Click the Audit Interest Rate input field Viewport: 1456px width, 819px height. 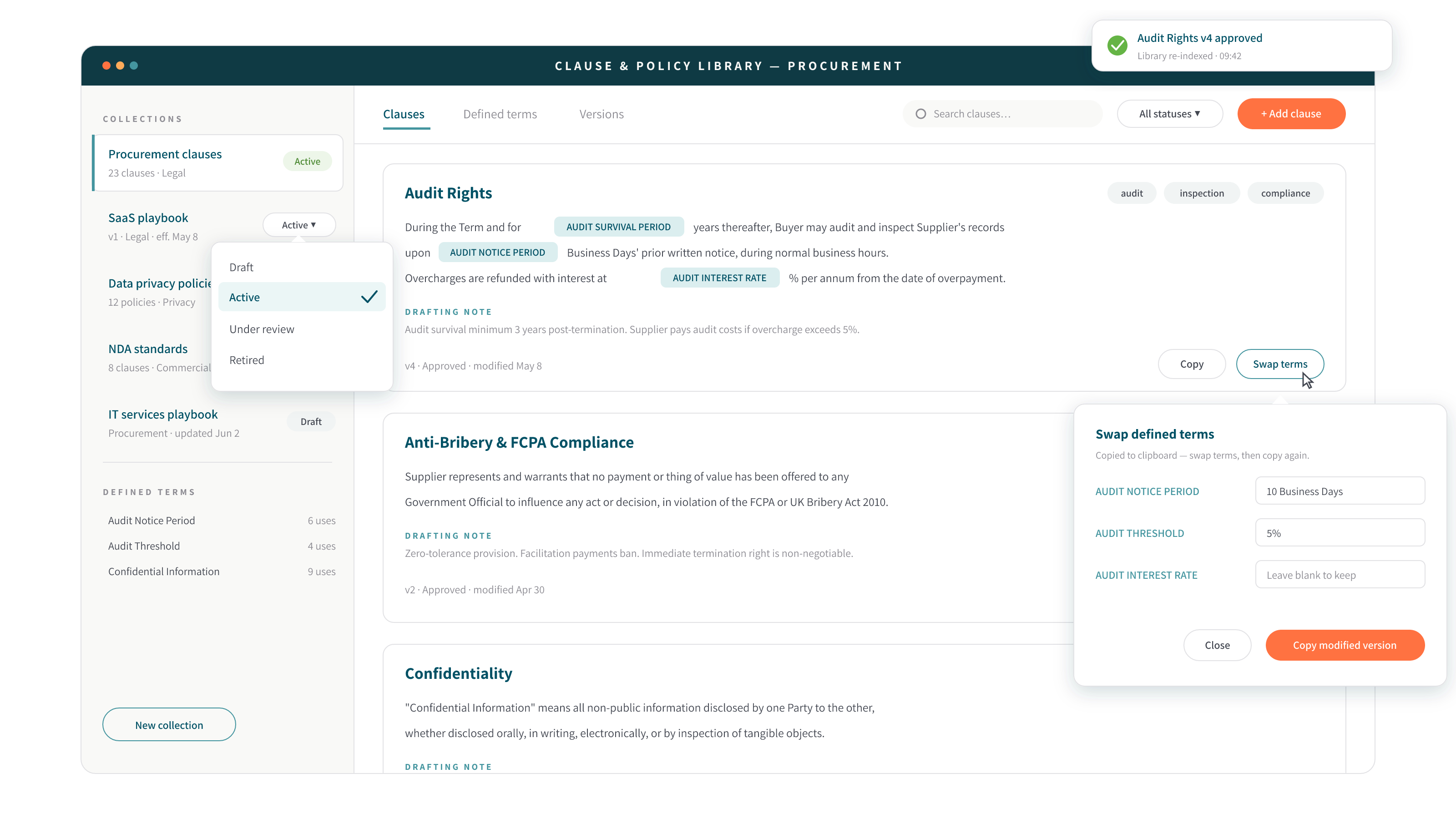tap(1340, 574)
